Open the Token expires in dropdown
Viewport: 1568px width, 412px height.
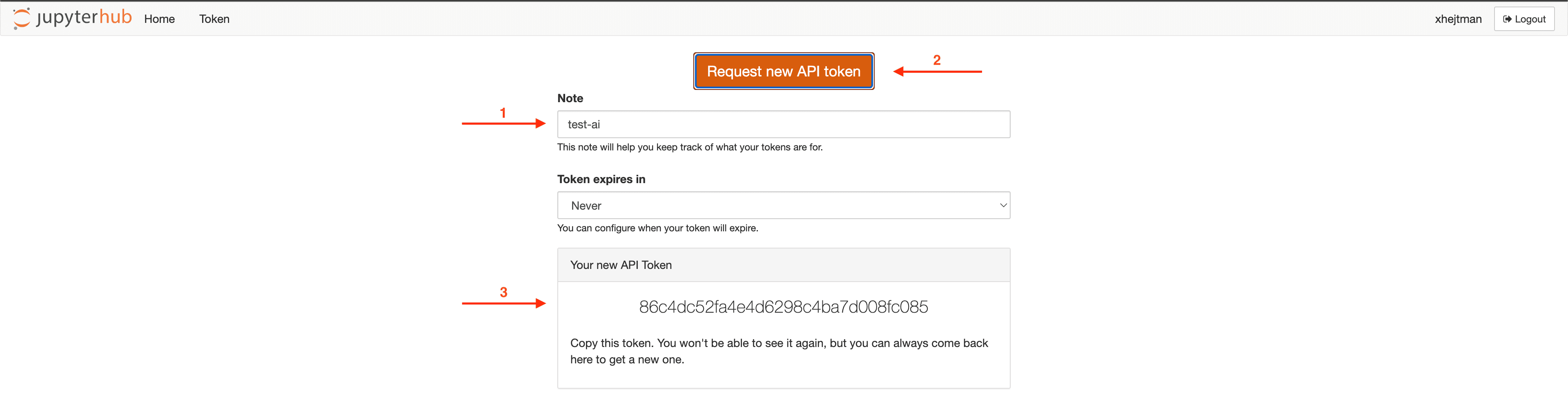point(783,206)
